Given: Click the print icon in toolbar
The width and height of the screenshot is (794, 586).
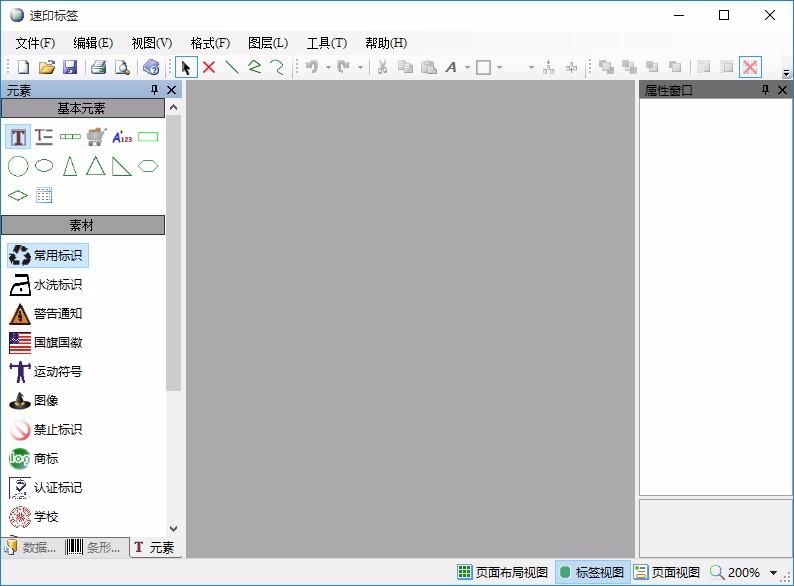Looking at the screenshot, I should pos(98,67).
